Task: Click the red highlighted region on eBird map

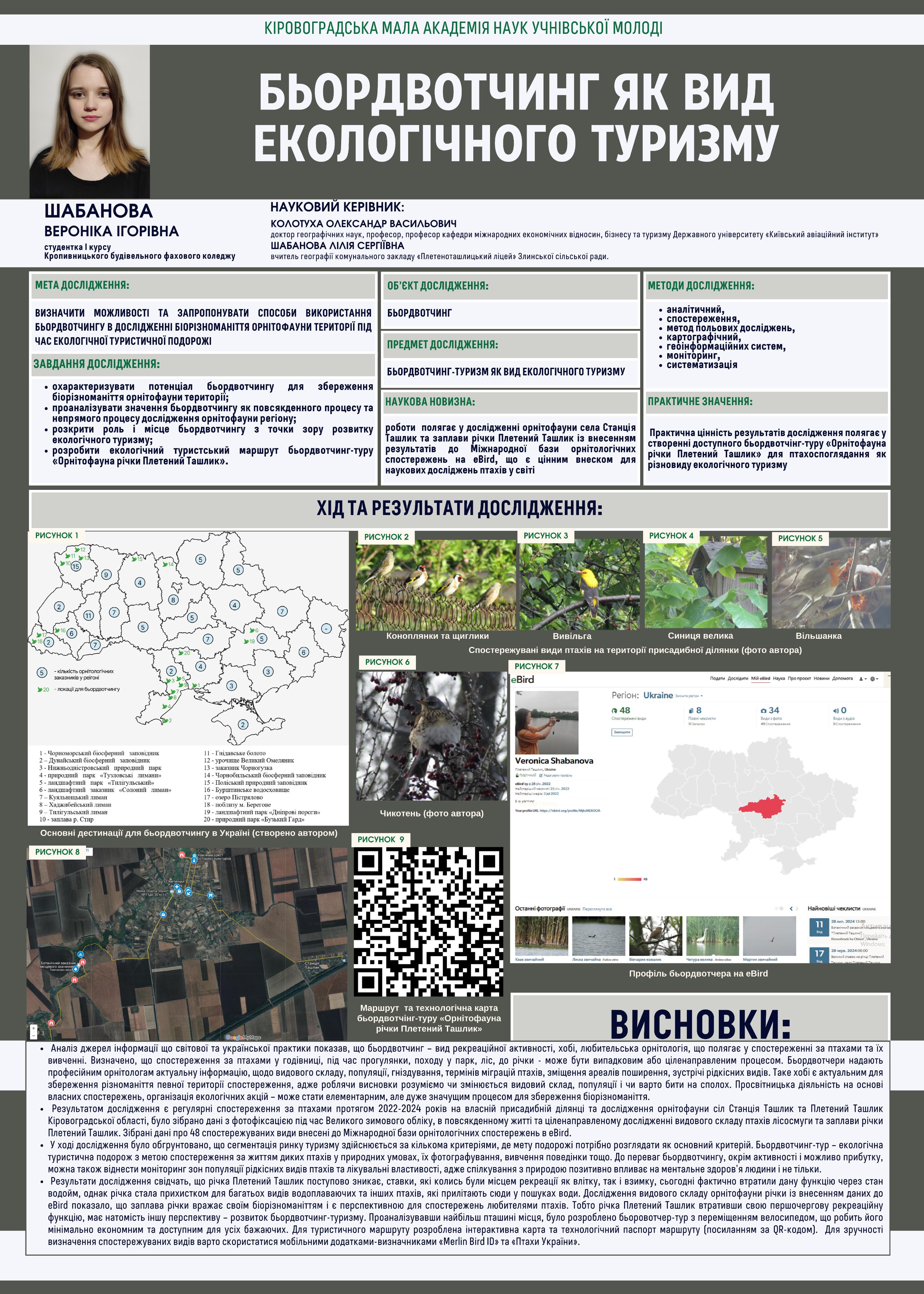Action: (x=763, y=806)
